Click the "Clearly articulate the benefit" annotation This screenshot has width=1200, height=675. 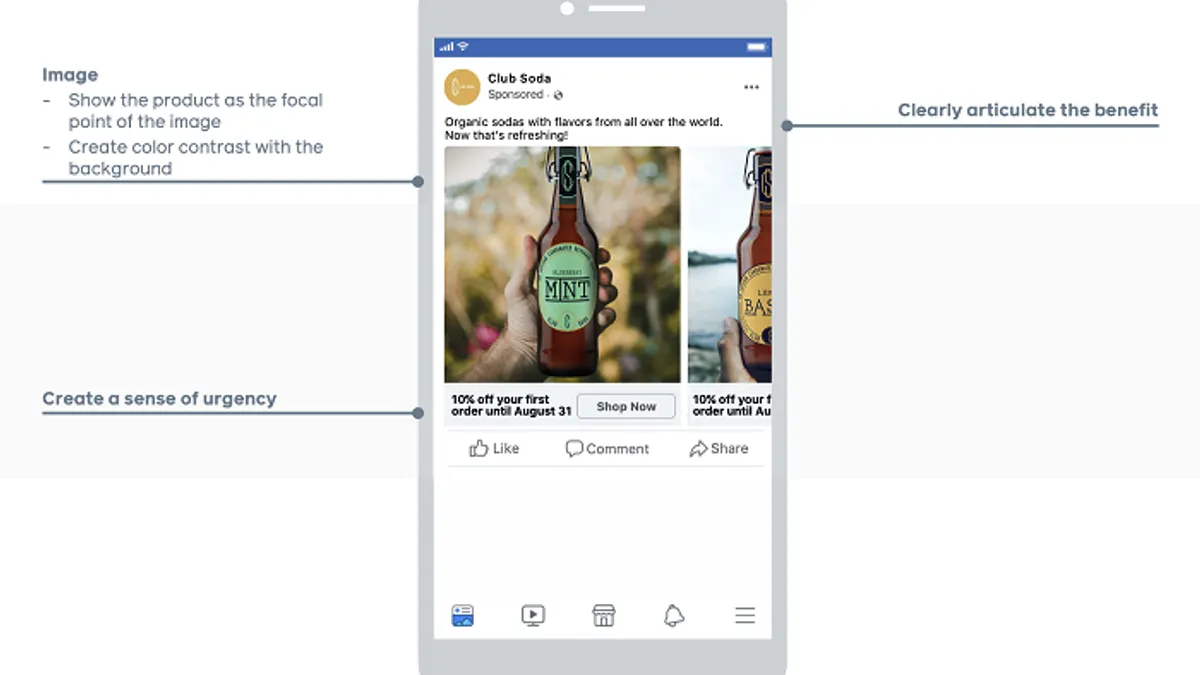pos(1027,110)
